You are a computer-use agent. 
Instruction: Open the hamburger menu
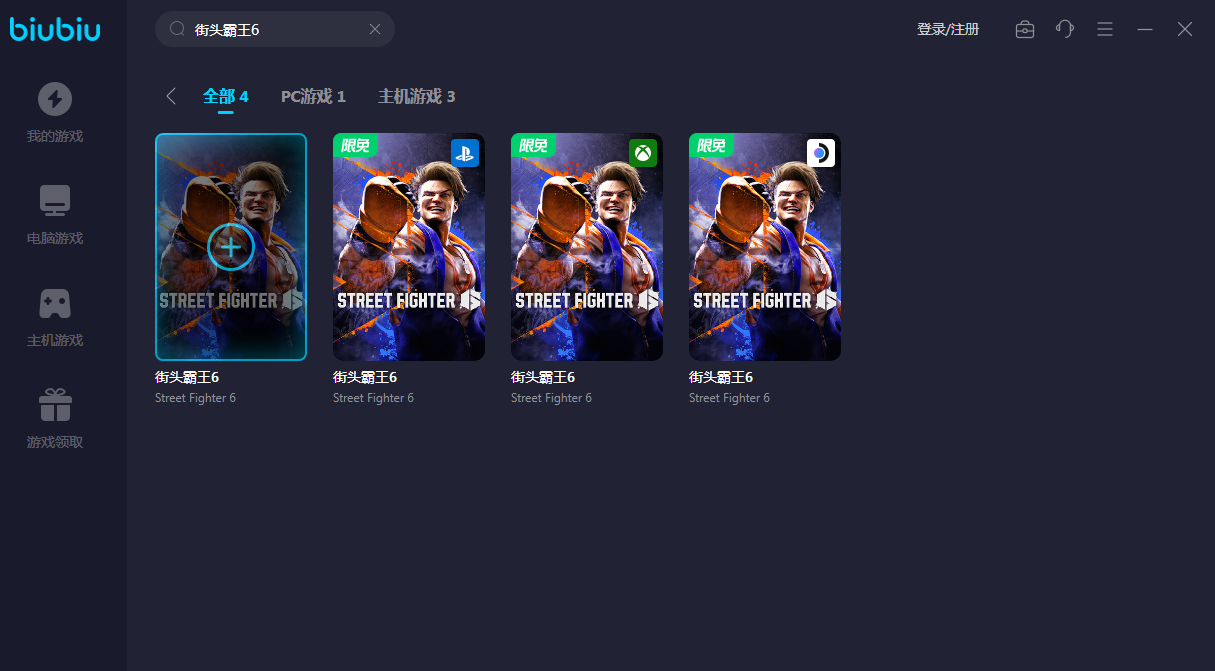[x=1105, y=29]
